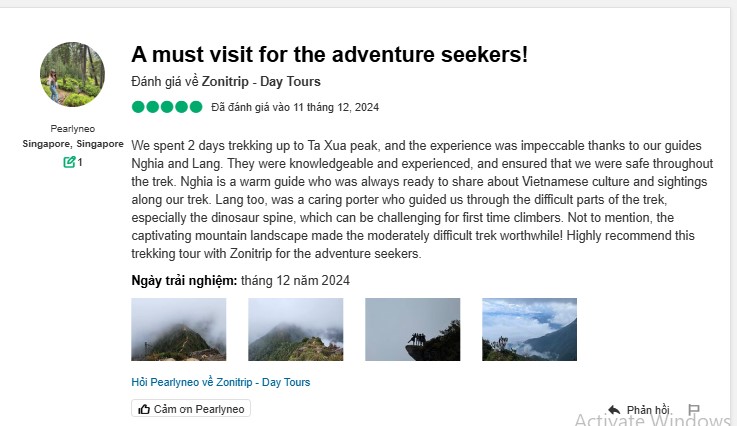Screen dimensions: 737x426
Task: Click Pearlyneo's profile avatar photo
Action: click(x=72, y=74)
